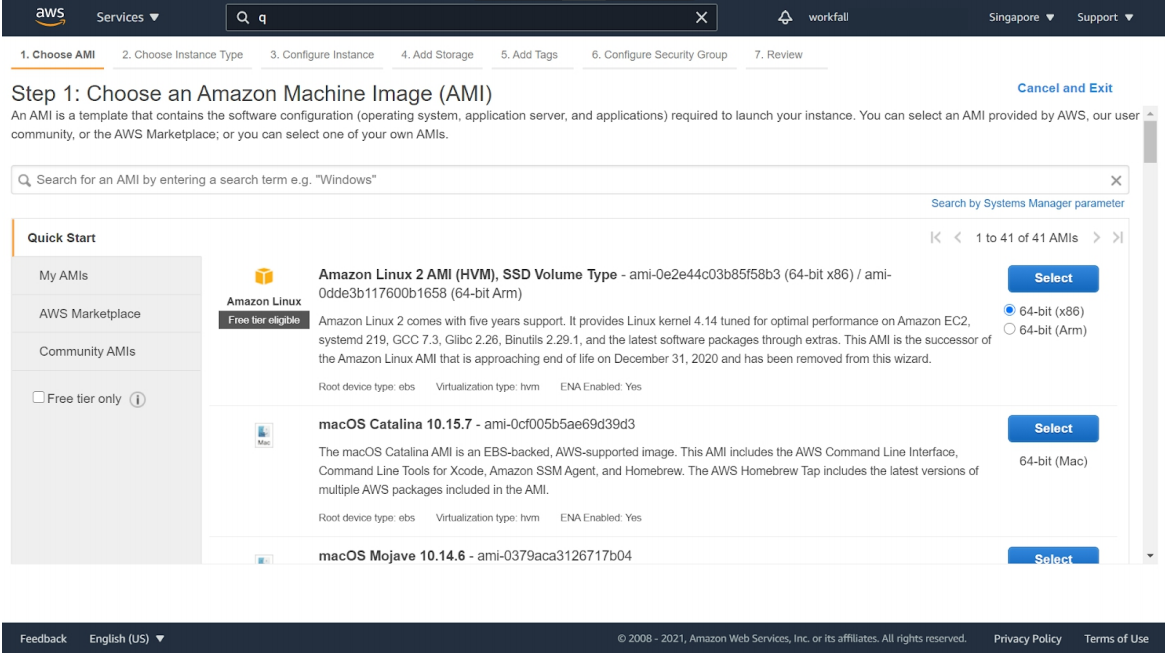This screenshot has width=1165, height=653.
Task: Click the scrollbar down arrow
Action: point(1150,556)
